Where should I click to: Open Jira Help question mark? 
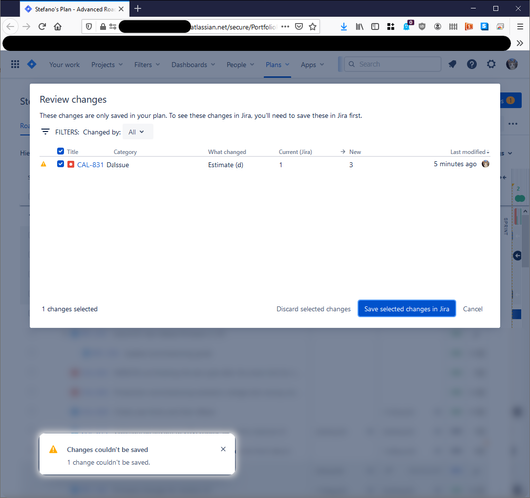(472, 64)
